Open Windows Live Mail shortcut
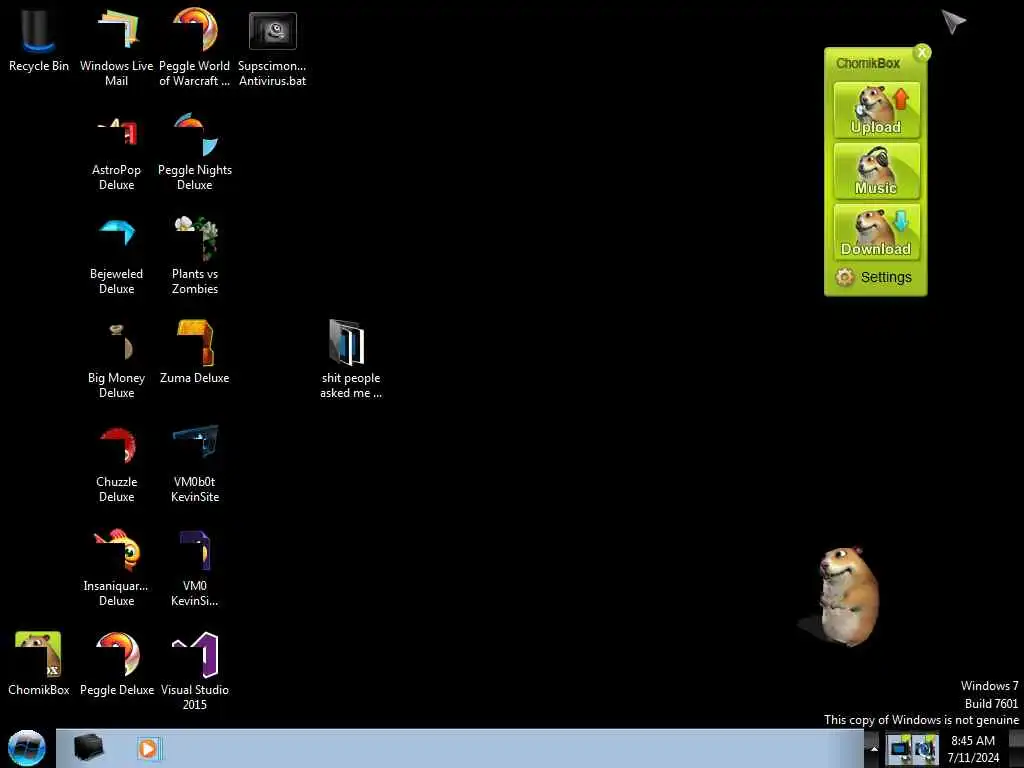This screenshot has height=768, width=1024. pos(116,46)
